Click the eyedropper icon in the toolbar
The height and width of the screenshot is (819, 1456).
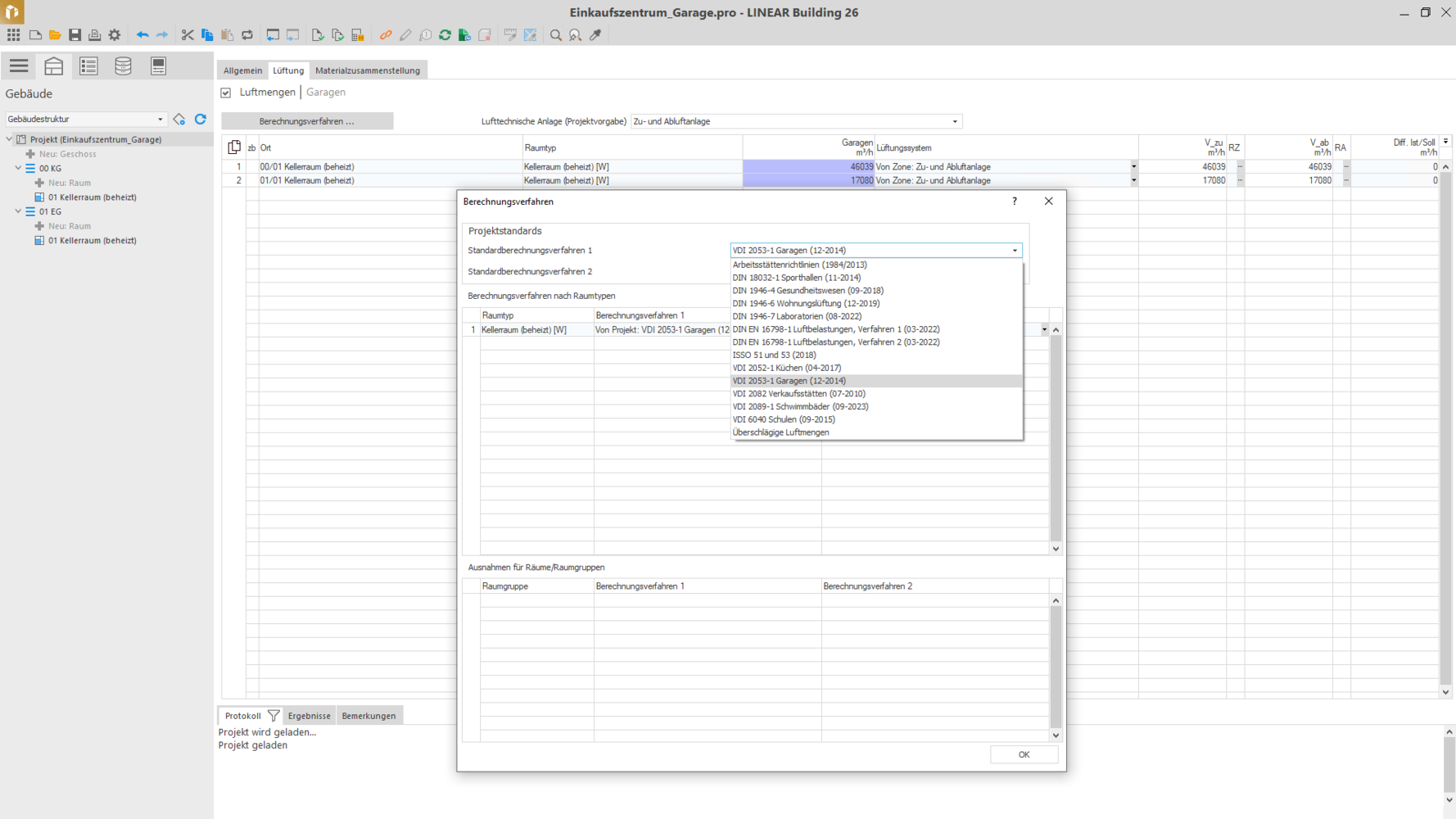click(595, 35)
